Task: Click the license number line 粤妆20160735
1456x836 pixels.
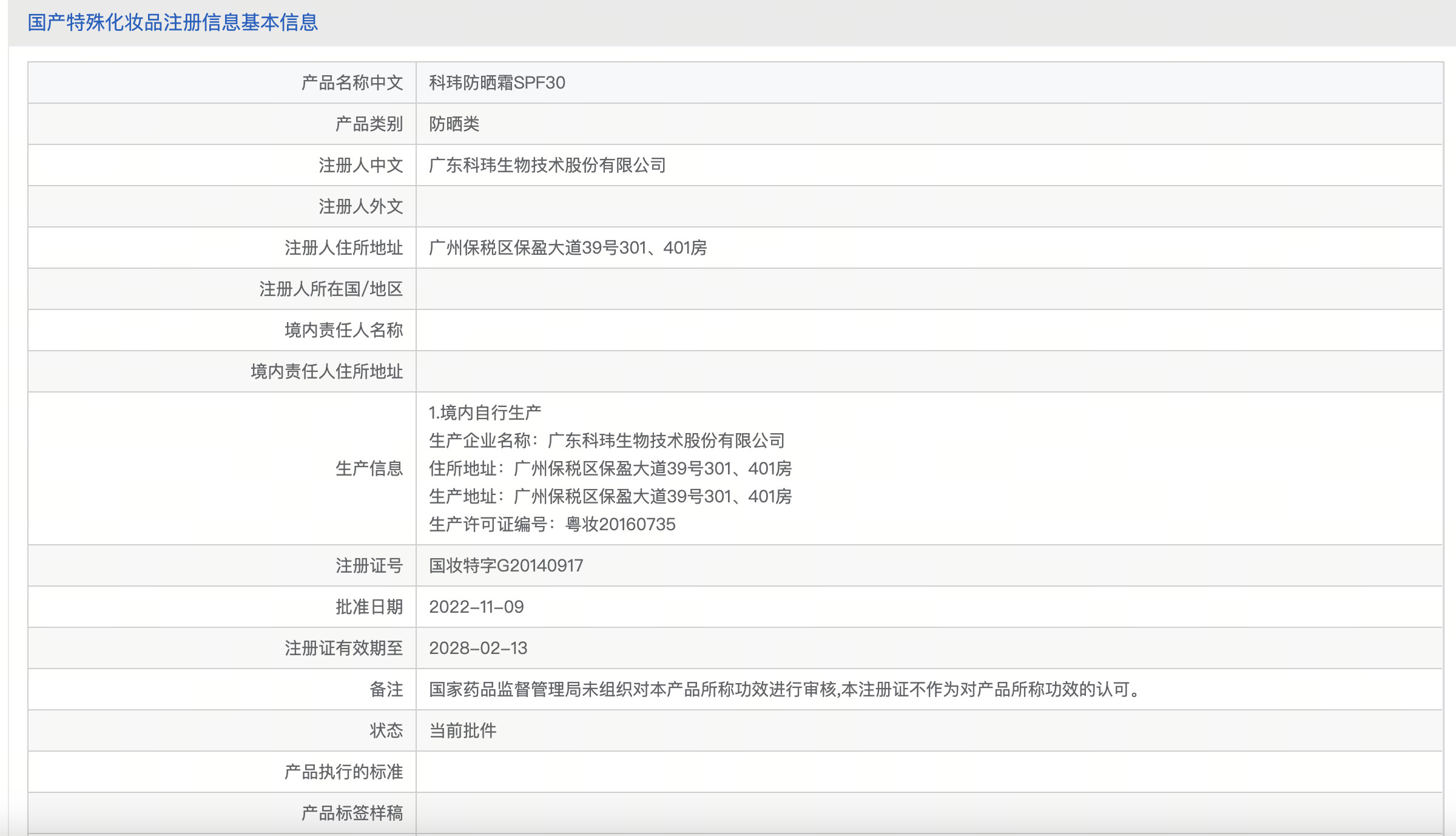Action: [x=552, y=524]
